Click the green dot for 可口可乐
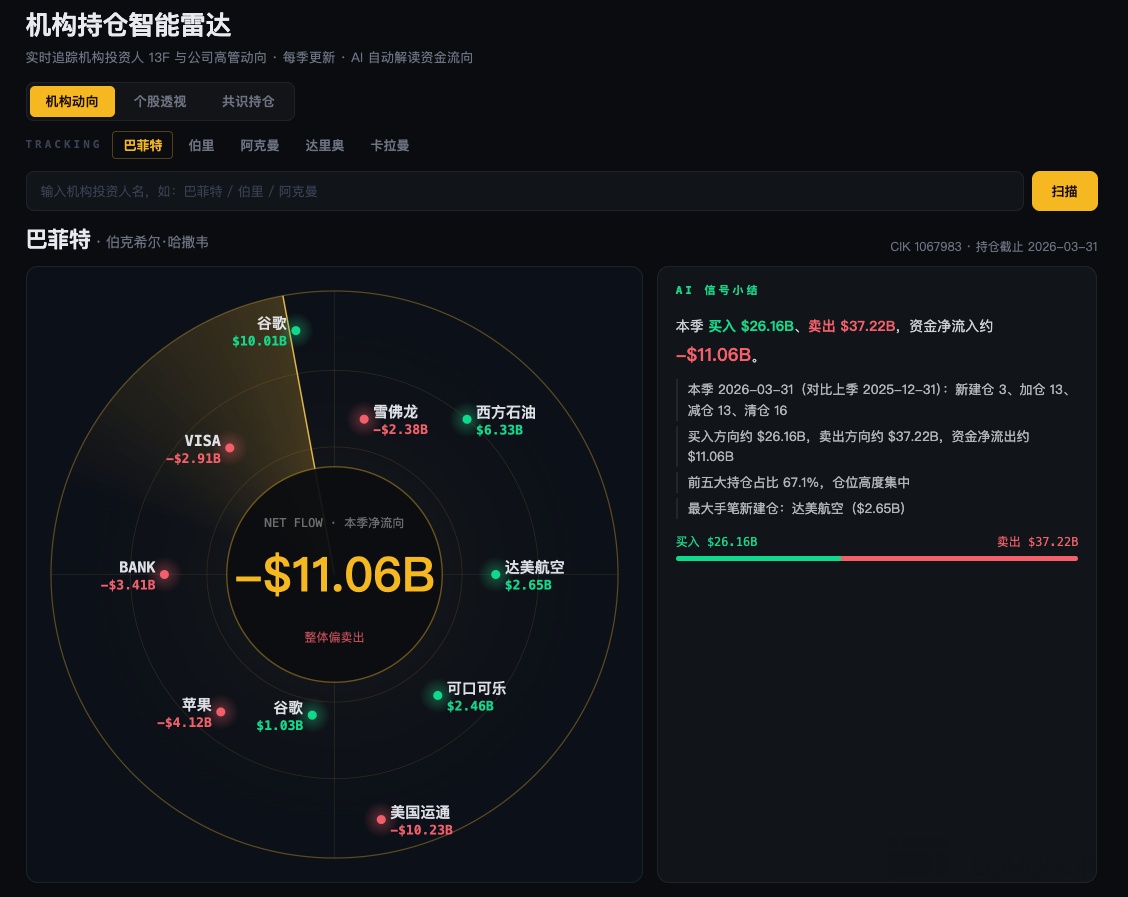Viewport: 1128px width, 897px height. point(437,696)
